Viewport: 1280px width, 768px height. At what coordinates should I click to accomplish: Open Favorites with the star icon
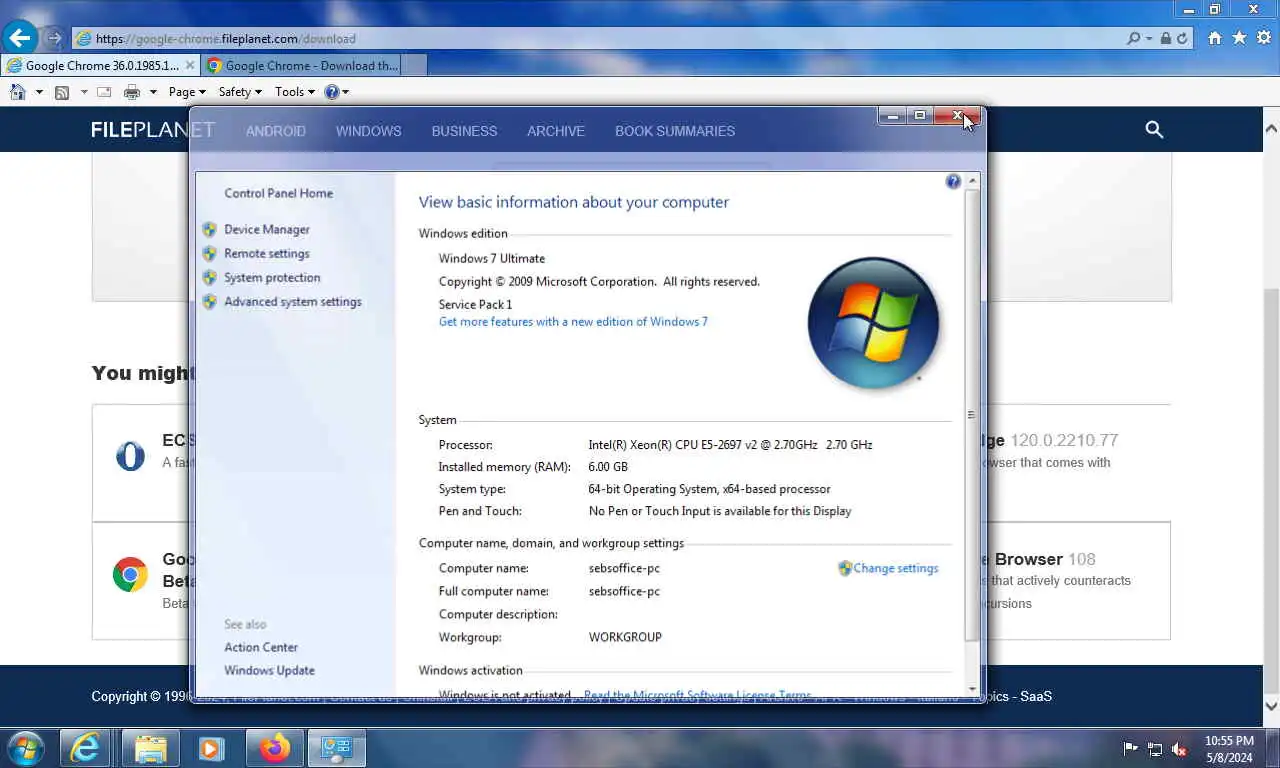pyautogui.click(x=1239, y=38)
